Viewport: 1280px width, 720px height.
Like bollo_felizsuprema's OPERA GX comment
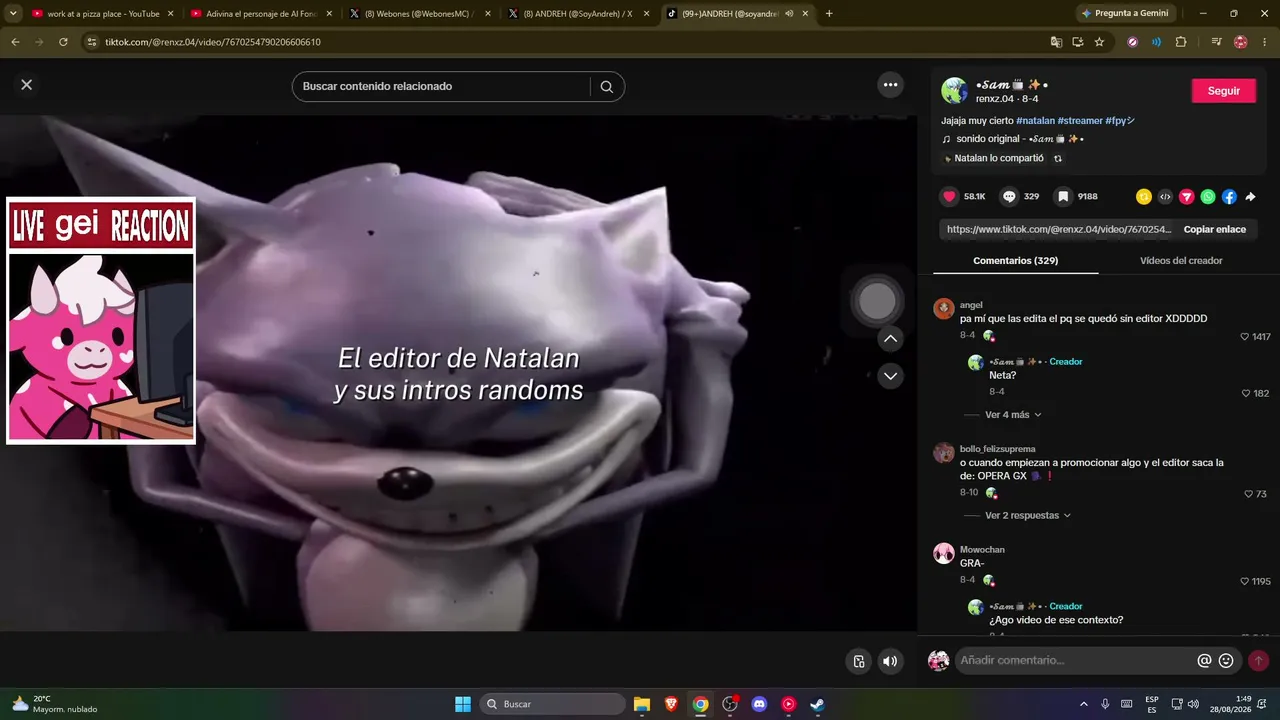pos(1248,494)
